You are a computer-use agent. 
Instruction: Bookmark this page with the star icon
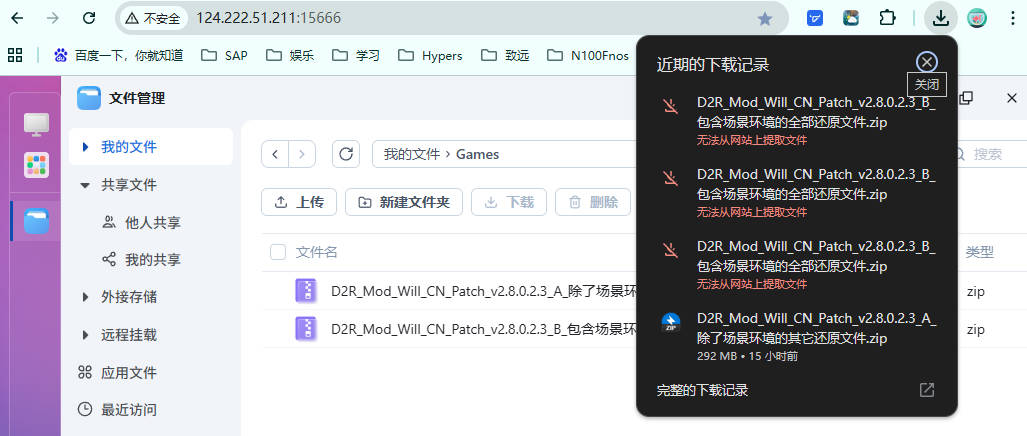pos(764,18)
